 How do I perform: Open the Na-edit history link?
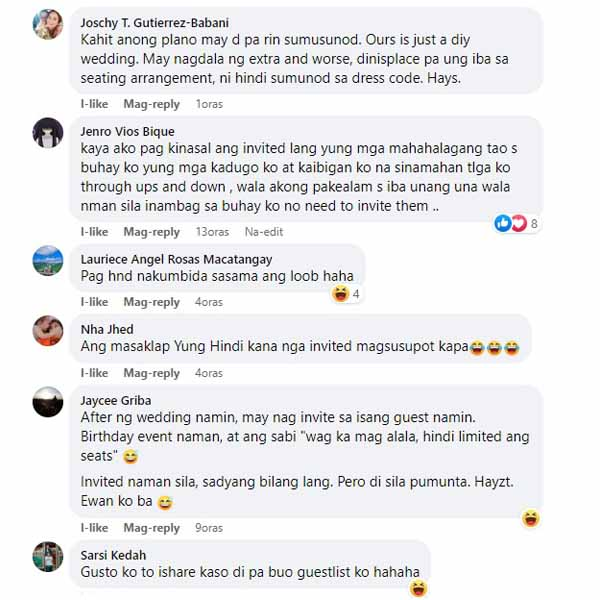coord(264,232)
